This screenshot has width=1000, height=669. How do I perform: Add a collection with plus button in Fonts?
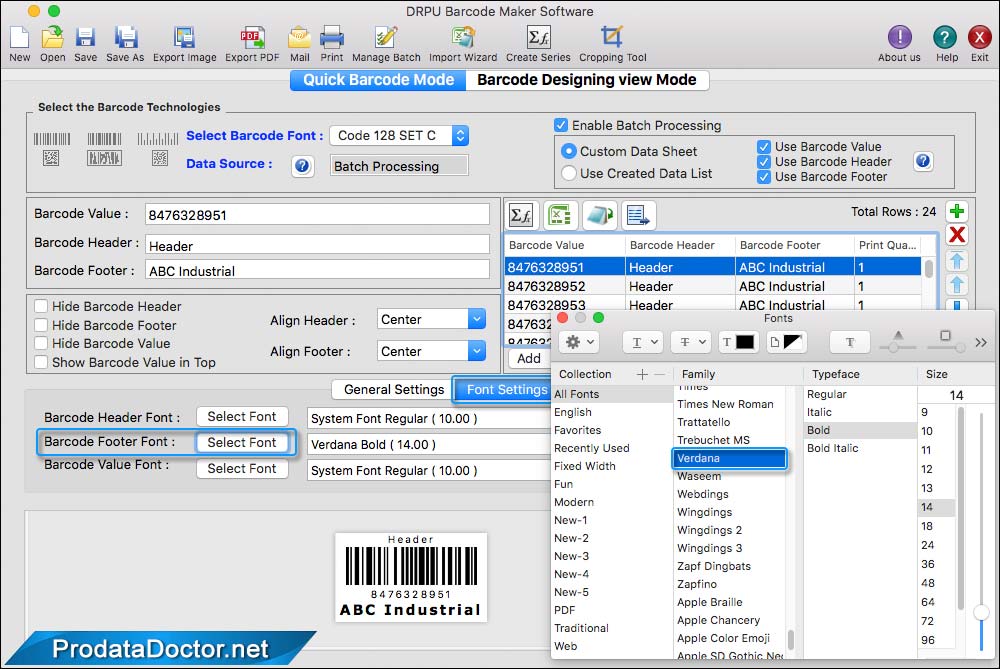point(642,374)
